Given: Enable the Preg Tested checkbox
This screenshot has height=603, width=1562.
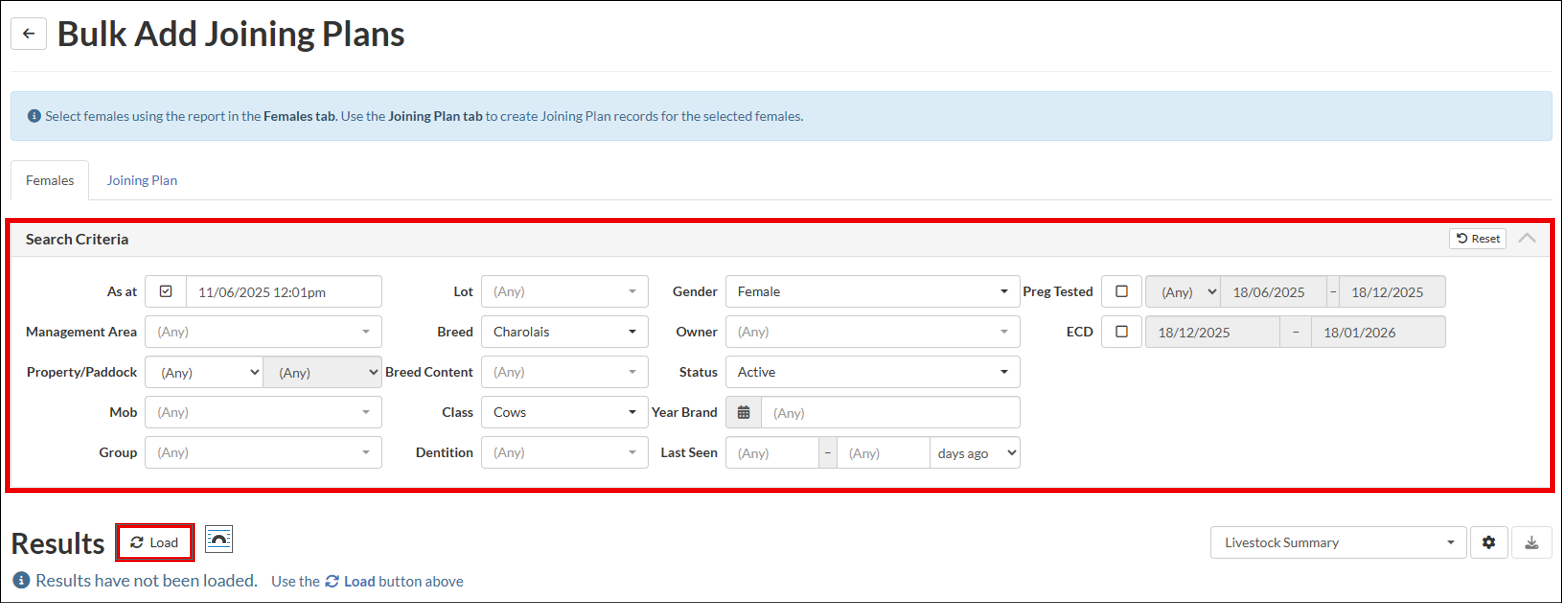Looking at the screenshot, I should point(1121,292).
